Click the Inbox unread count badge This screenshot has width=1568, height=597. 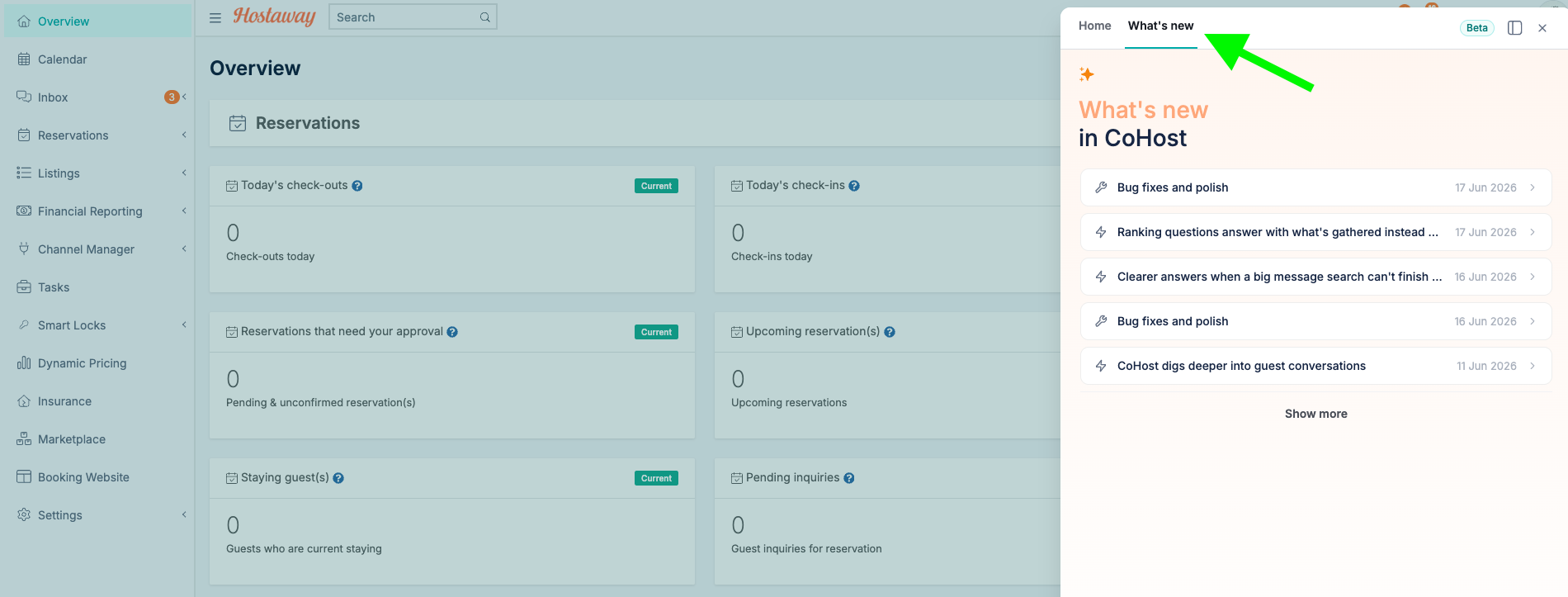point(172,97)
